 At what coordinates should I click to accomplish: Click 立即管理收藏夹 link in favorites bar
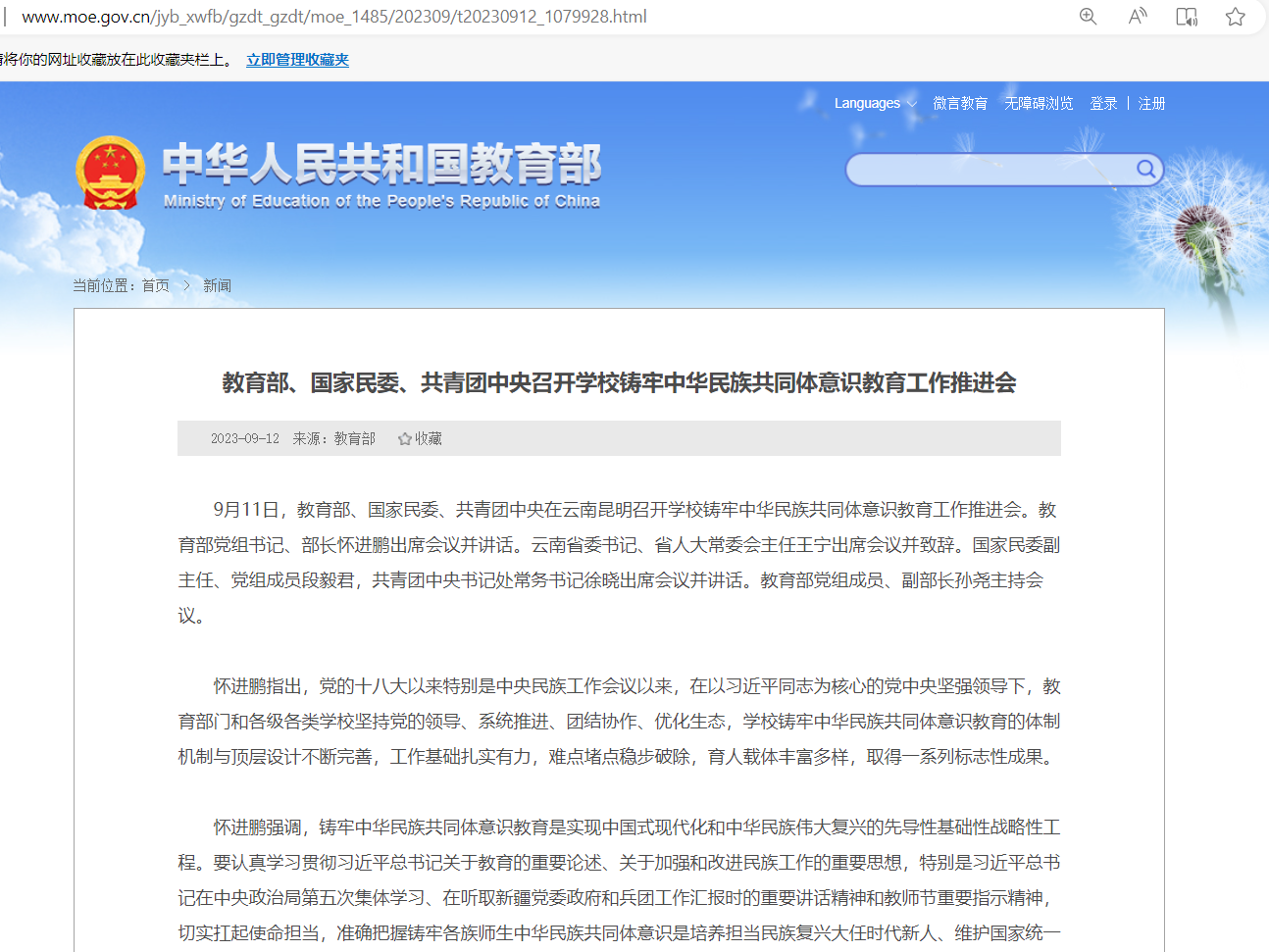[297, 60]
